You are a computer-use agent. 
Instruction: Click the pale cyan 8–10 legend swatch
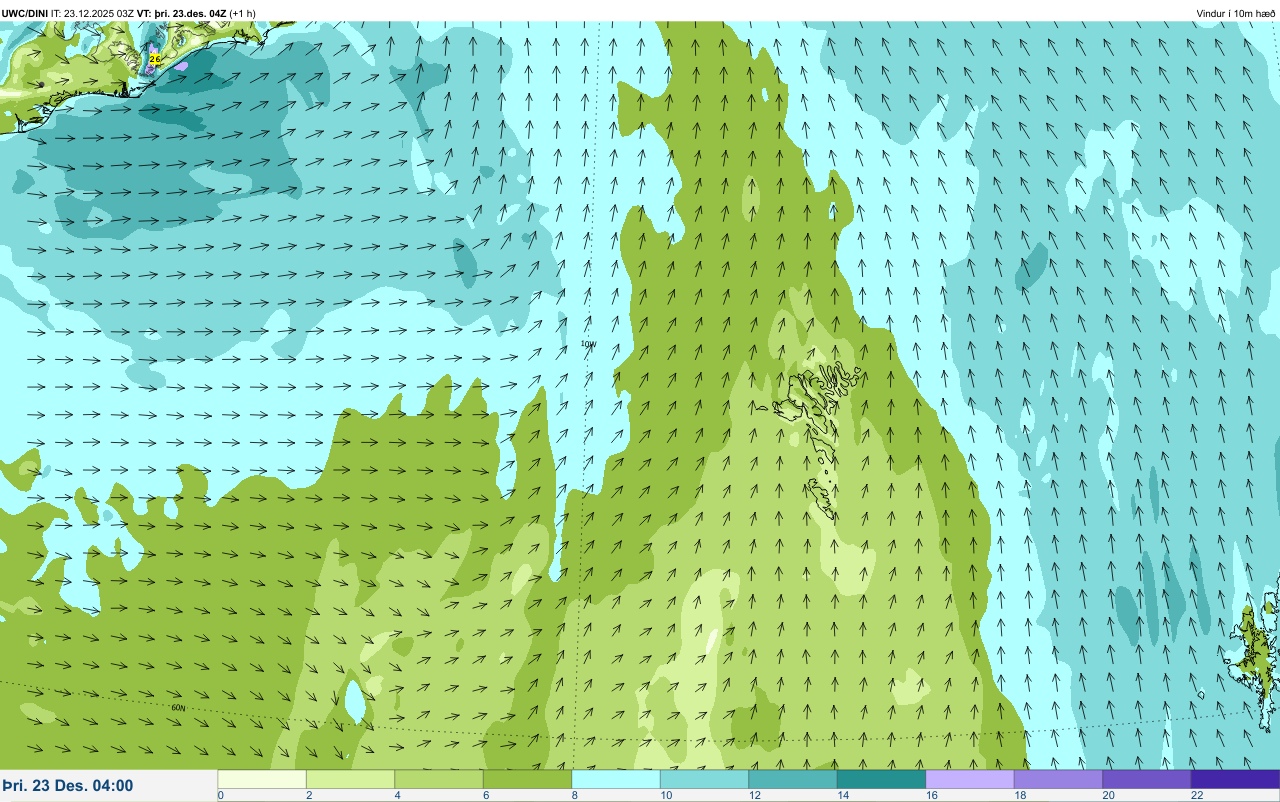point(616,779)
